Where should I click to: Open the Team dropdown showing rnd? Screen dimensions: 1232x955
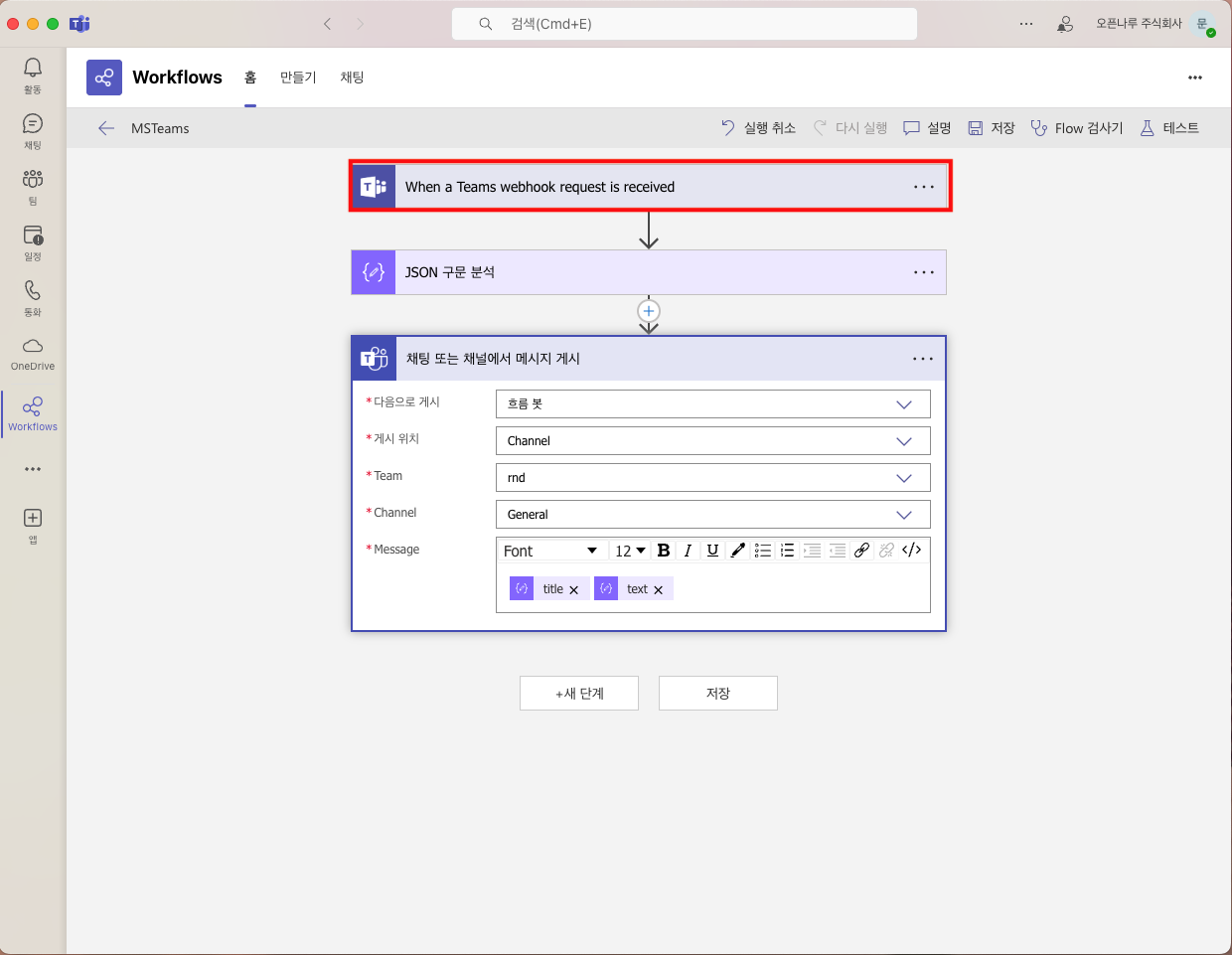(x=712, y=478)
